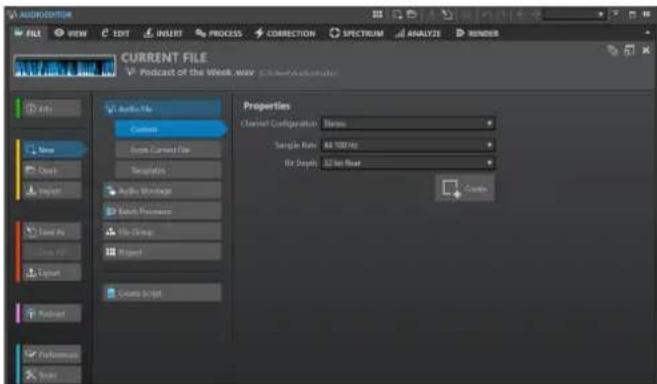657x384 pixels.
Task: Select the Custom option
Action: pyautogui.click(x=171, y=130)
